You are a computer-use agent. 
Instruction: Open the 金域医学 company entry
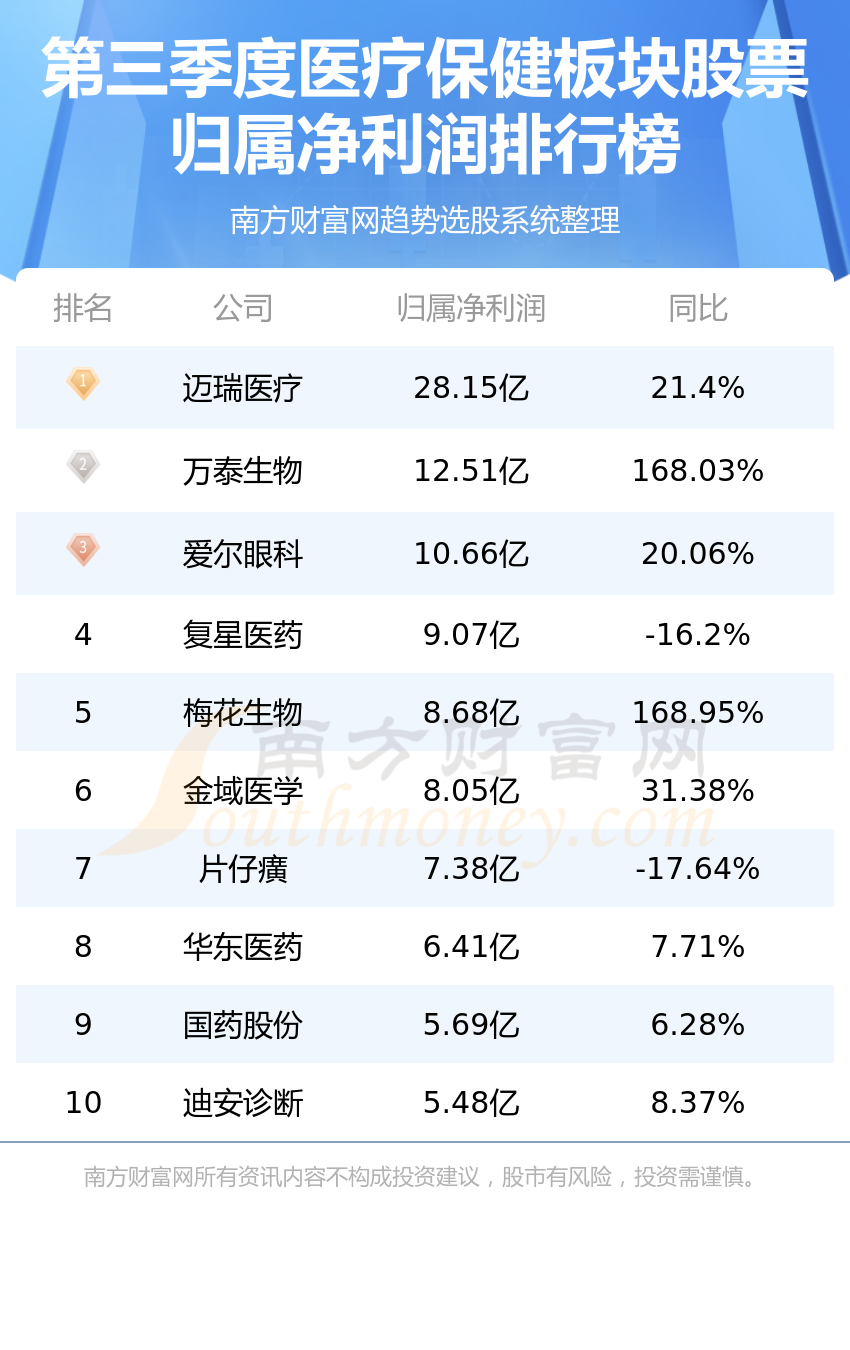click(243, 791)
